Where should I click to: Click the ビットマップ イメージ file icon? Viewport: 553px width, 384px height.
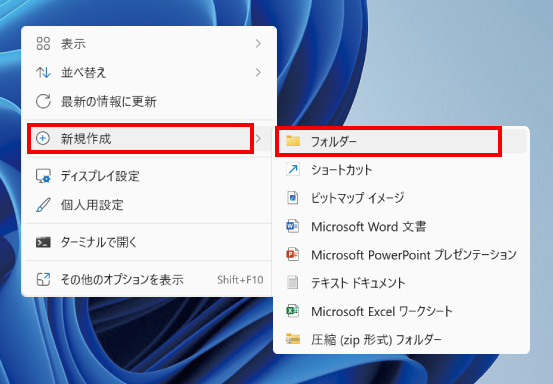[x=293, y=198]
